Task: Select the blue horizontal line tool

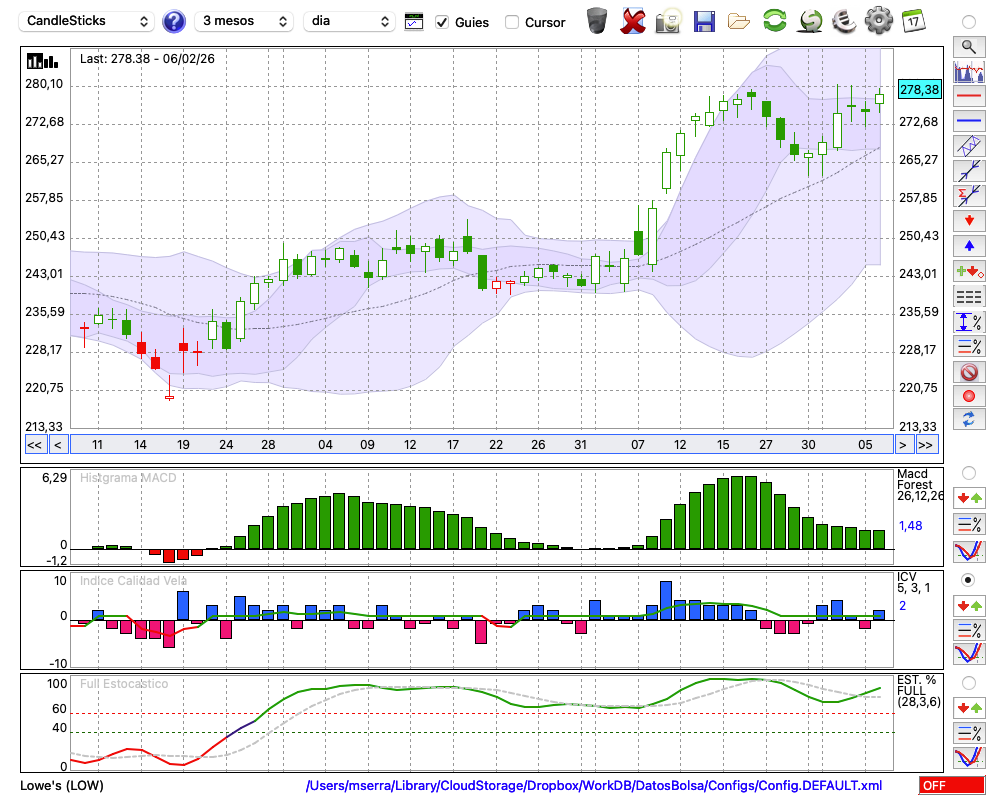Action: point(968,121)
